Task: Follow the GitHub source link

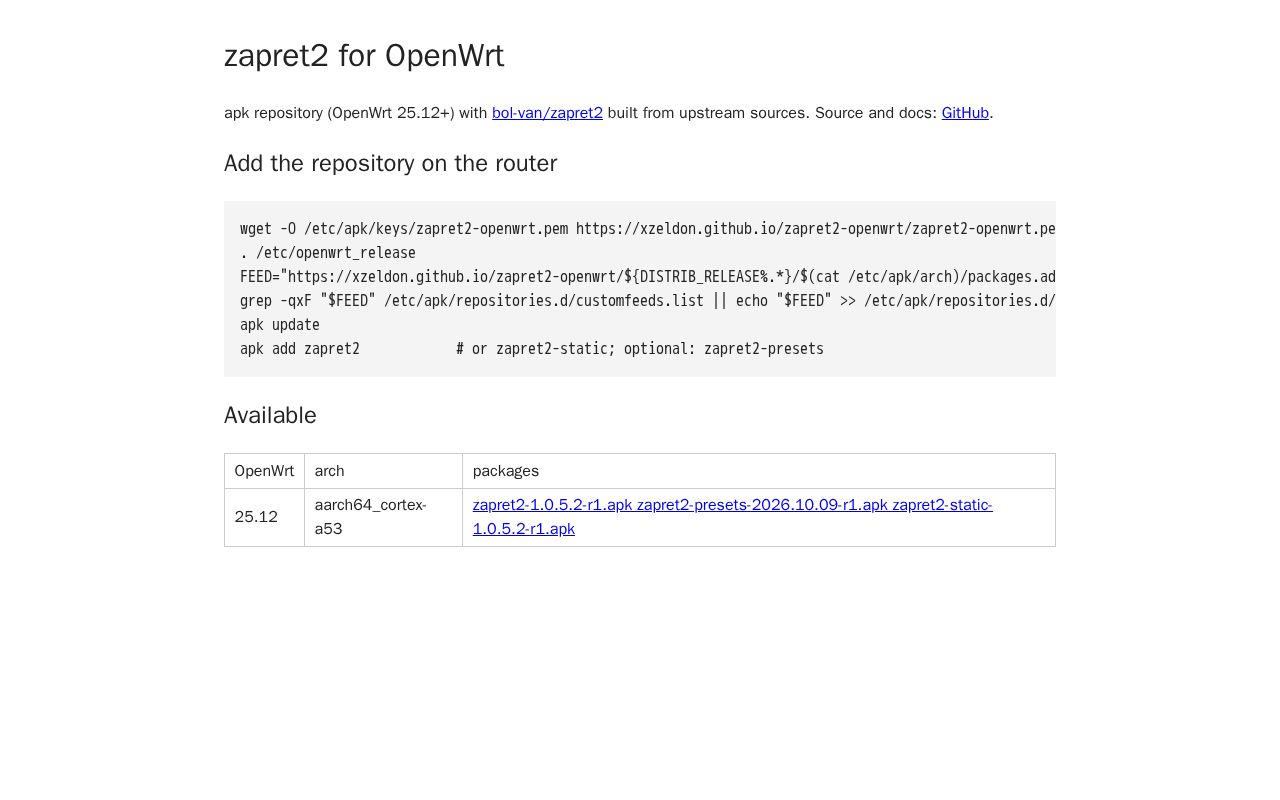Action: (x=965, y=113)
